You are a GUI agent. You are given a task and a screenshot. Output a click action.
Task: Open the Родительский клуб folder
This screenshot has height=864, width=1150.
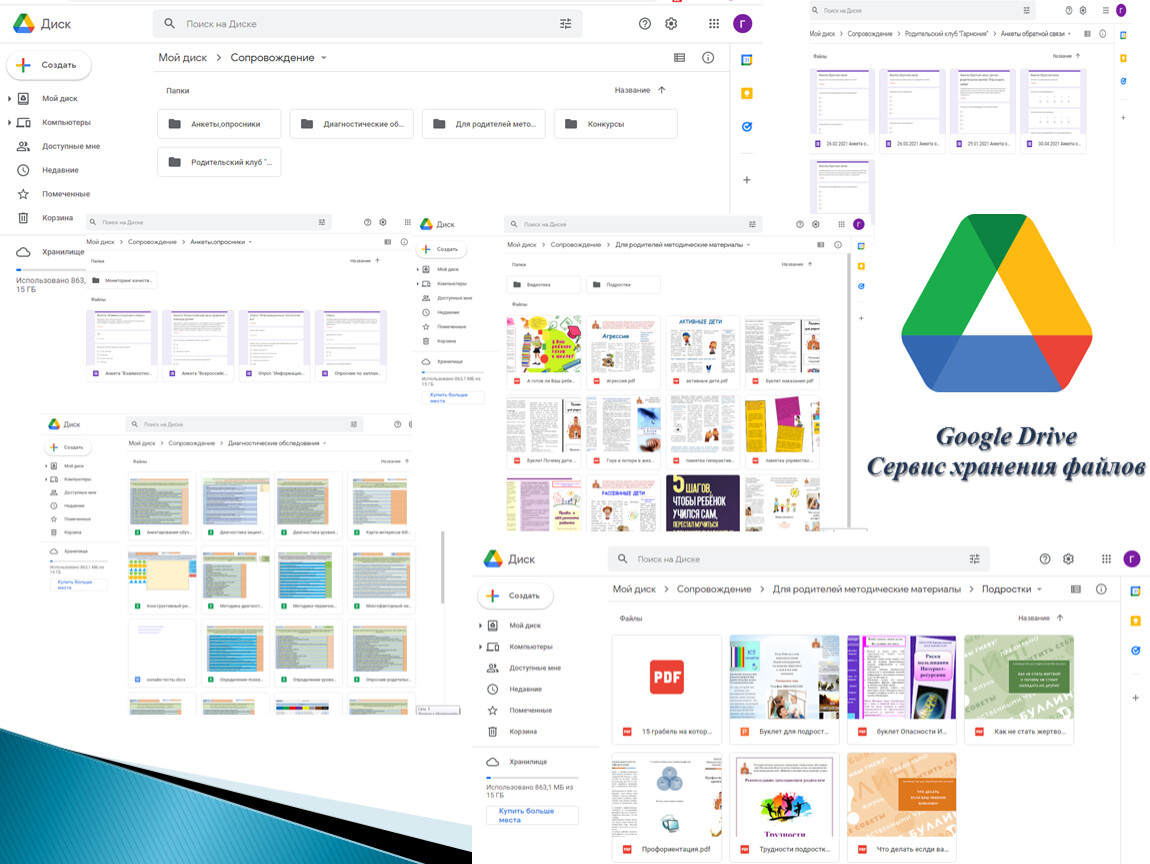tap(219, 162)
